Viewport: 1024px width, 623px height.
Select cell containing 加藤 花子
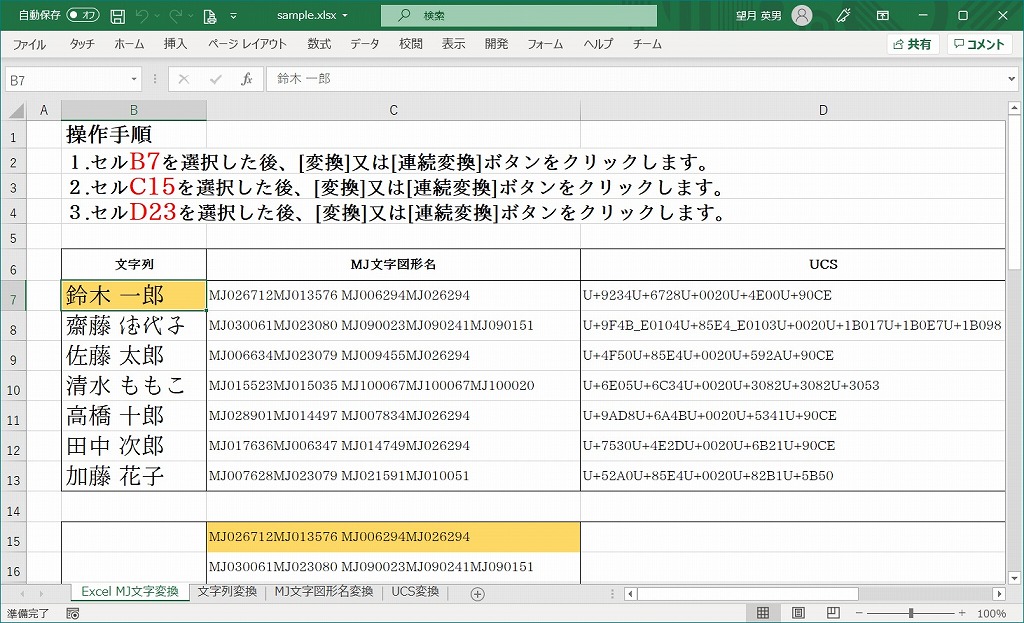click(134, 475)
